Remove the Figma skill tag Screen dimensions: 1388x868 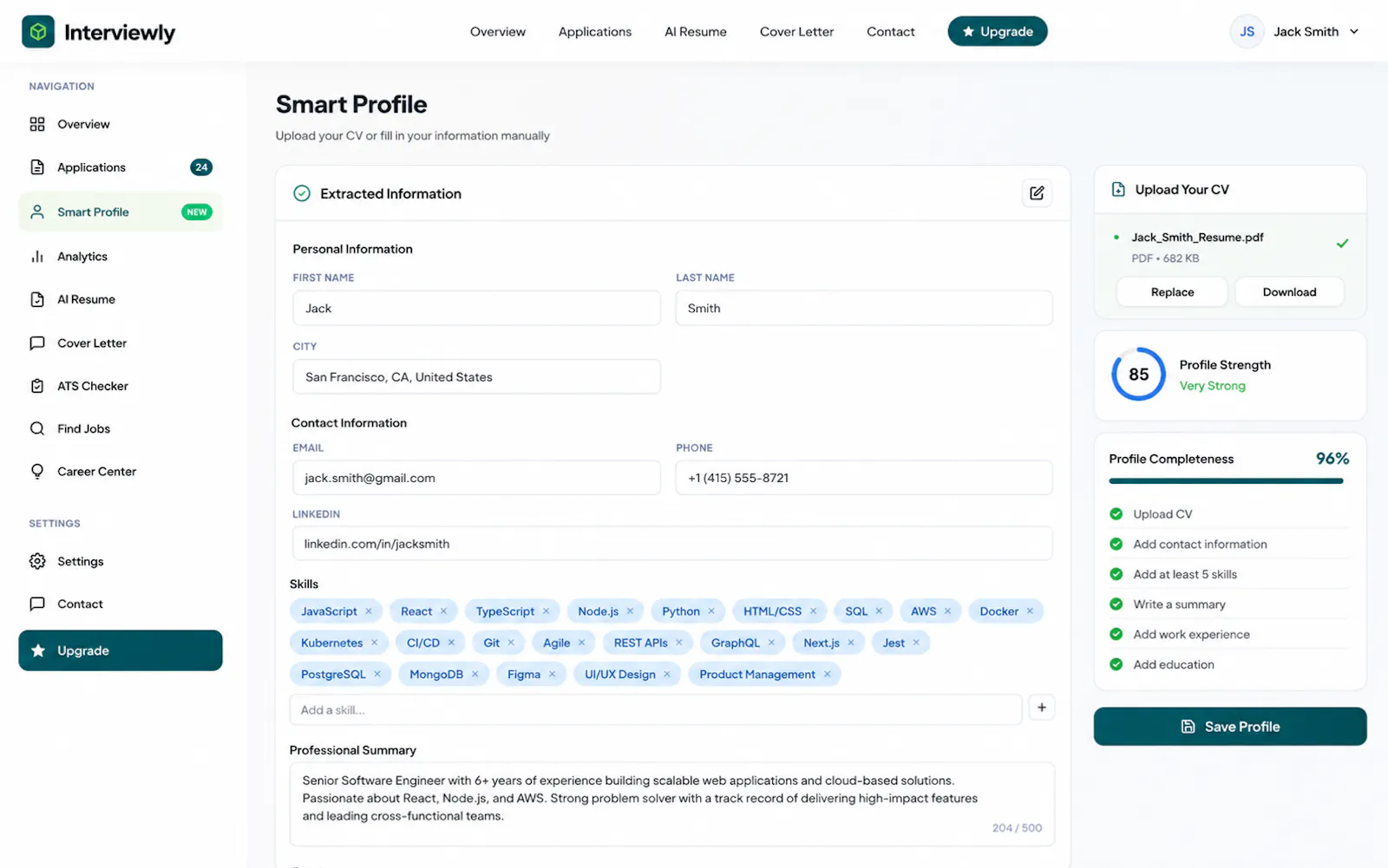pyautogui.click(x=552, y=675)
